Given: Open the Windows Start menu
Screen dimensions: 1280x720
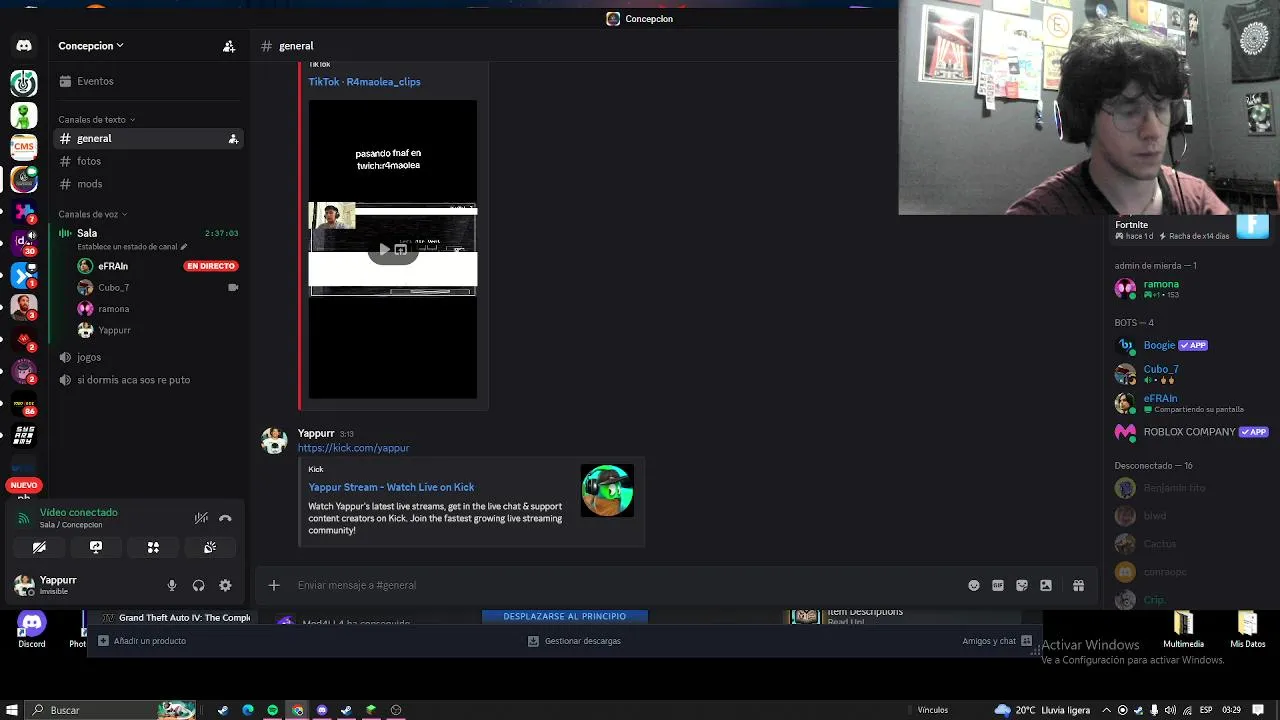Looking at the screenshot, I should (11, 710).
